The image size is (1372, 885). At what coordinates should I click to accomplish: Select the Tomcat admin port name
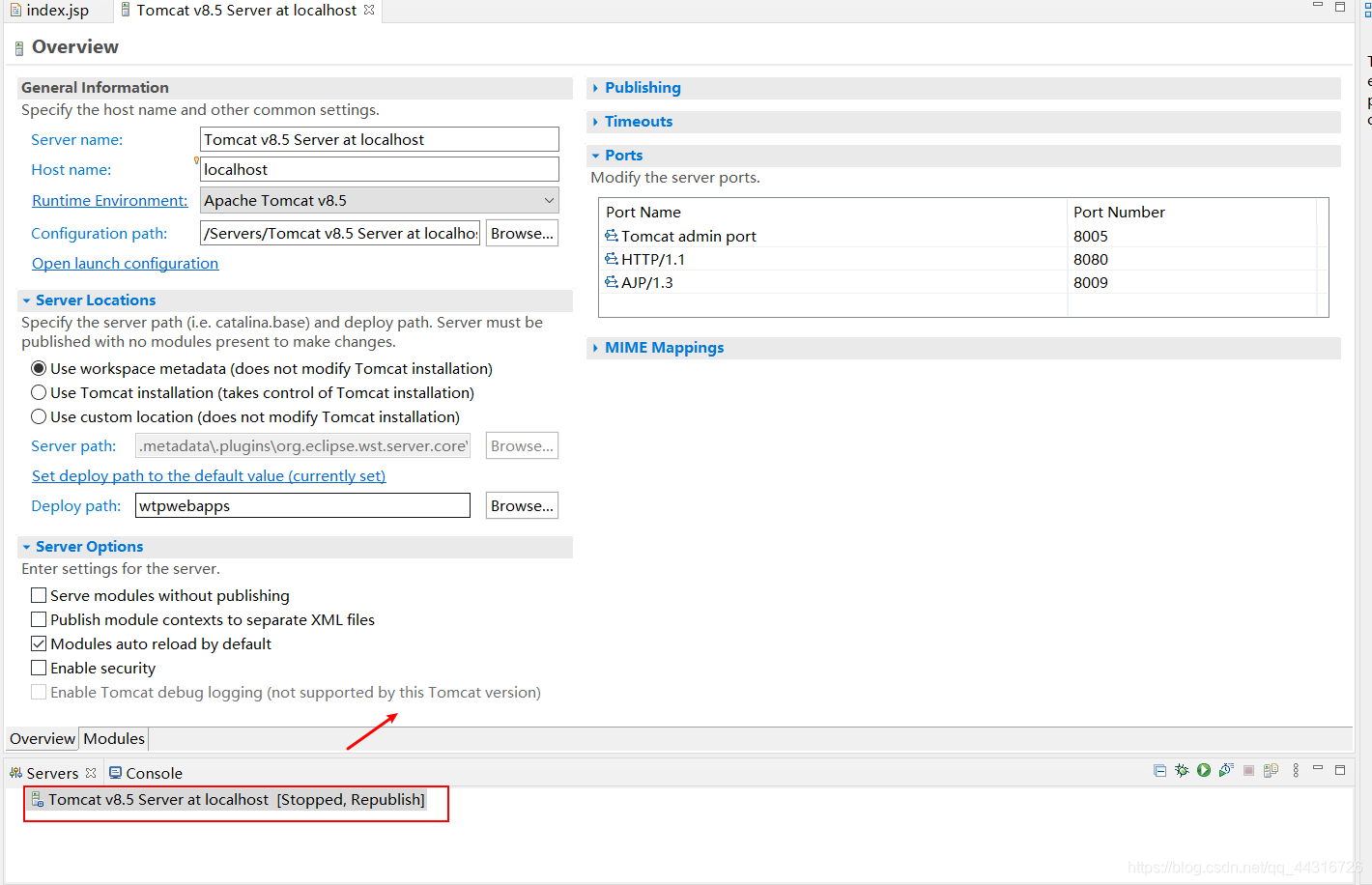click(x=689, y=236)
